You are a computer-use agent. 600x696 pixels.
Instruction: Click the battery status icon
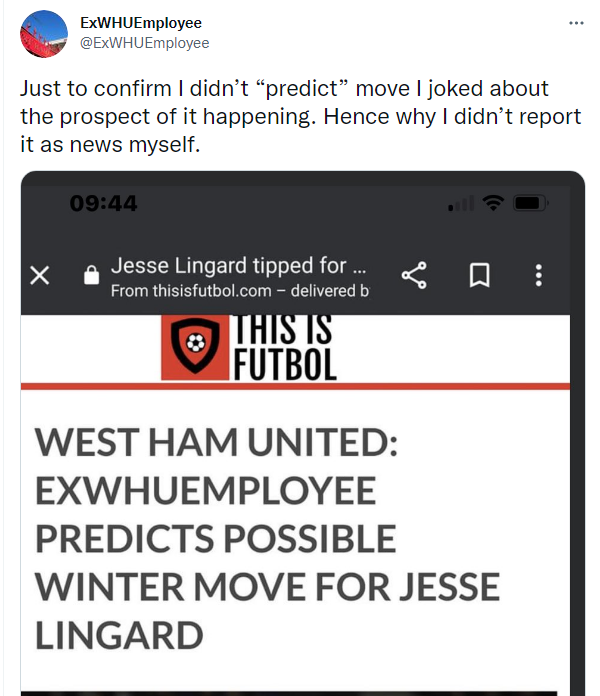pos(531,203)
